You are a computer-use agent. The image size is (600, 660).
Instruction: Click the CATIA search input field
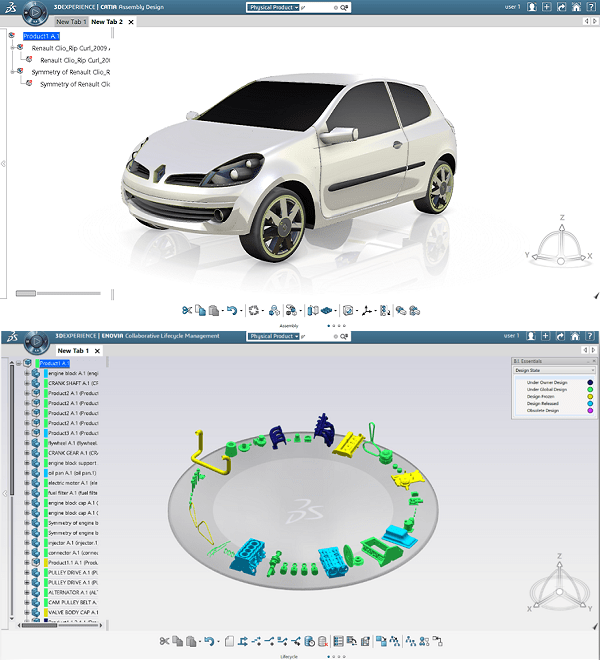(x=317, y=8)
